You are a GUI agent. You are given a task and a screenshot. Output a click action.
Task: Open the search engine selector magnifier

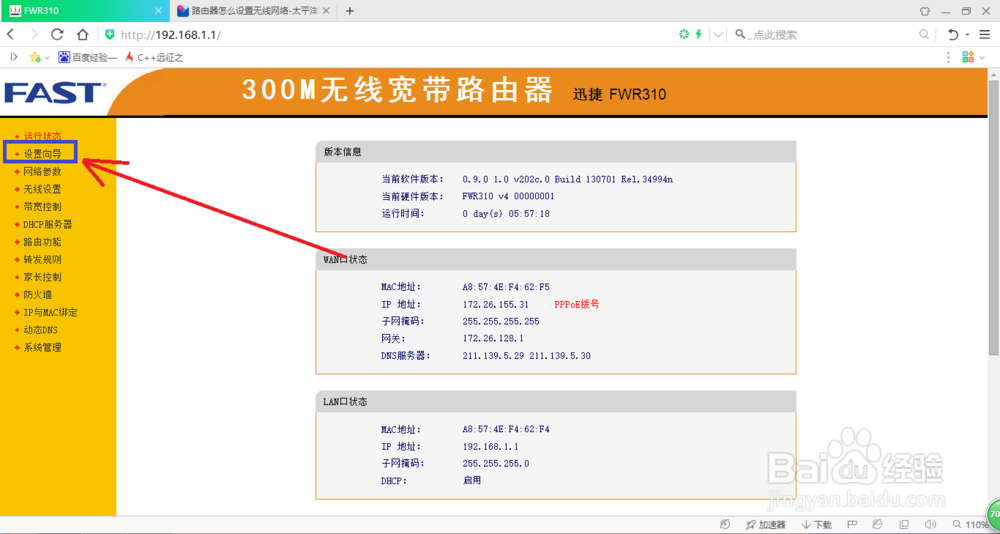point(740,34)
